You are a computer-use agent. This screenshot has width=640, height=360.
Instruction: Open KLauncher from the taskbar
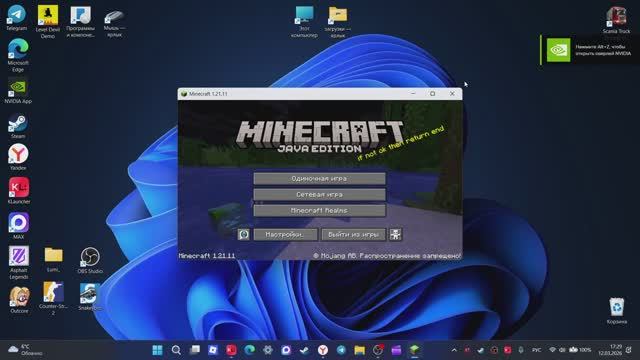click(231, 350)
